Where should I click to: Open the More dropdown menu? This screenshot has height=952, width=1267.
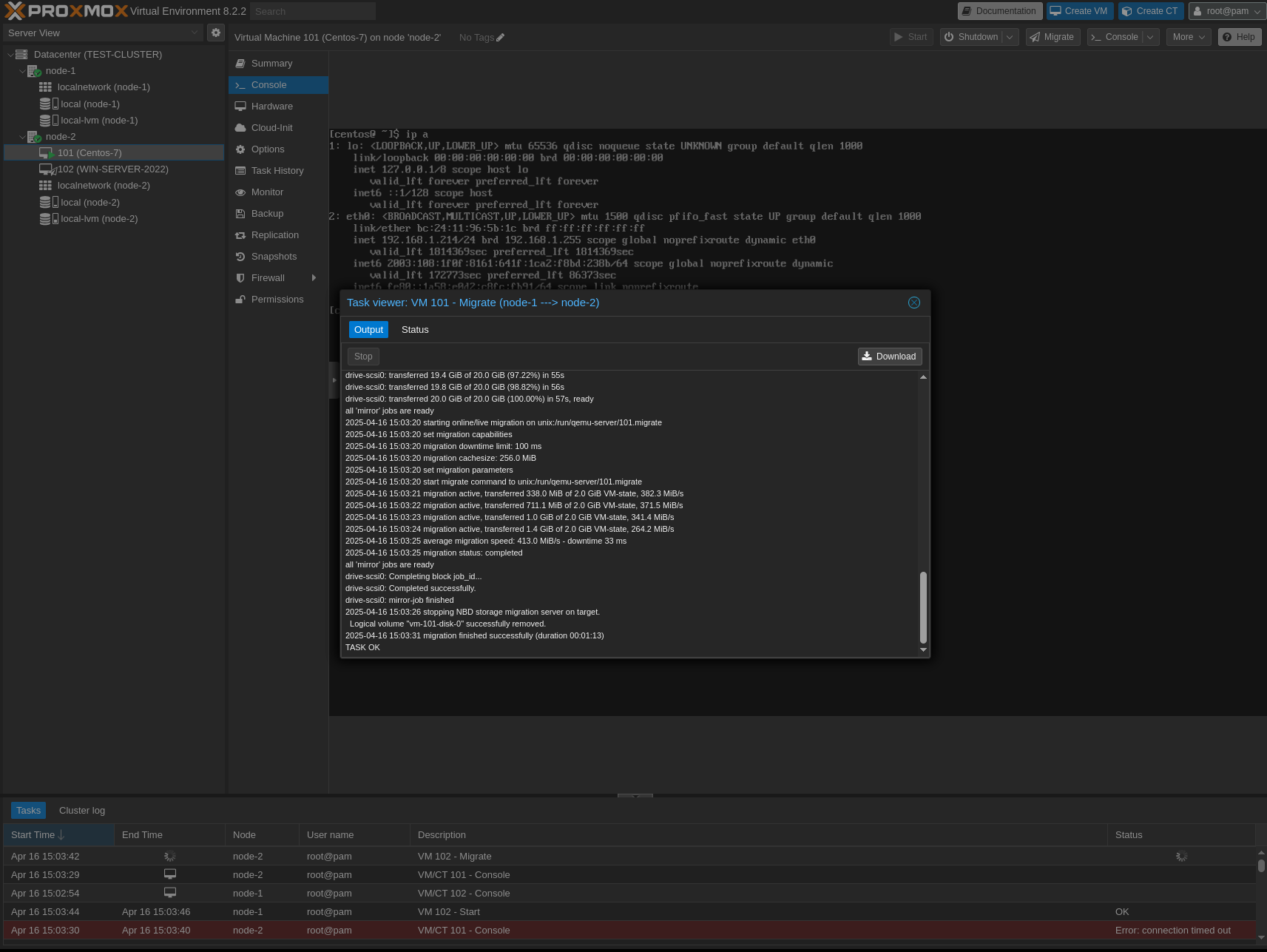point(1188,36)
